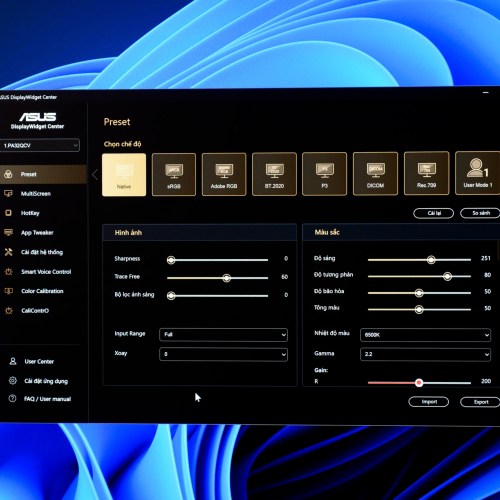This screenshot has width=500, height=500.
Task: Click the Chọn chế độ label
Action: click(x=122, y=144)
